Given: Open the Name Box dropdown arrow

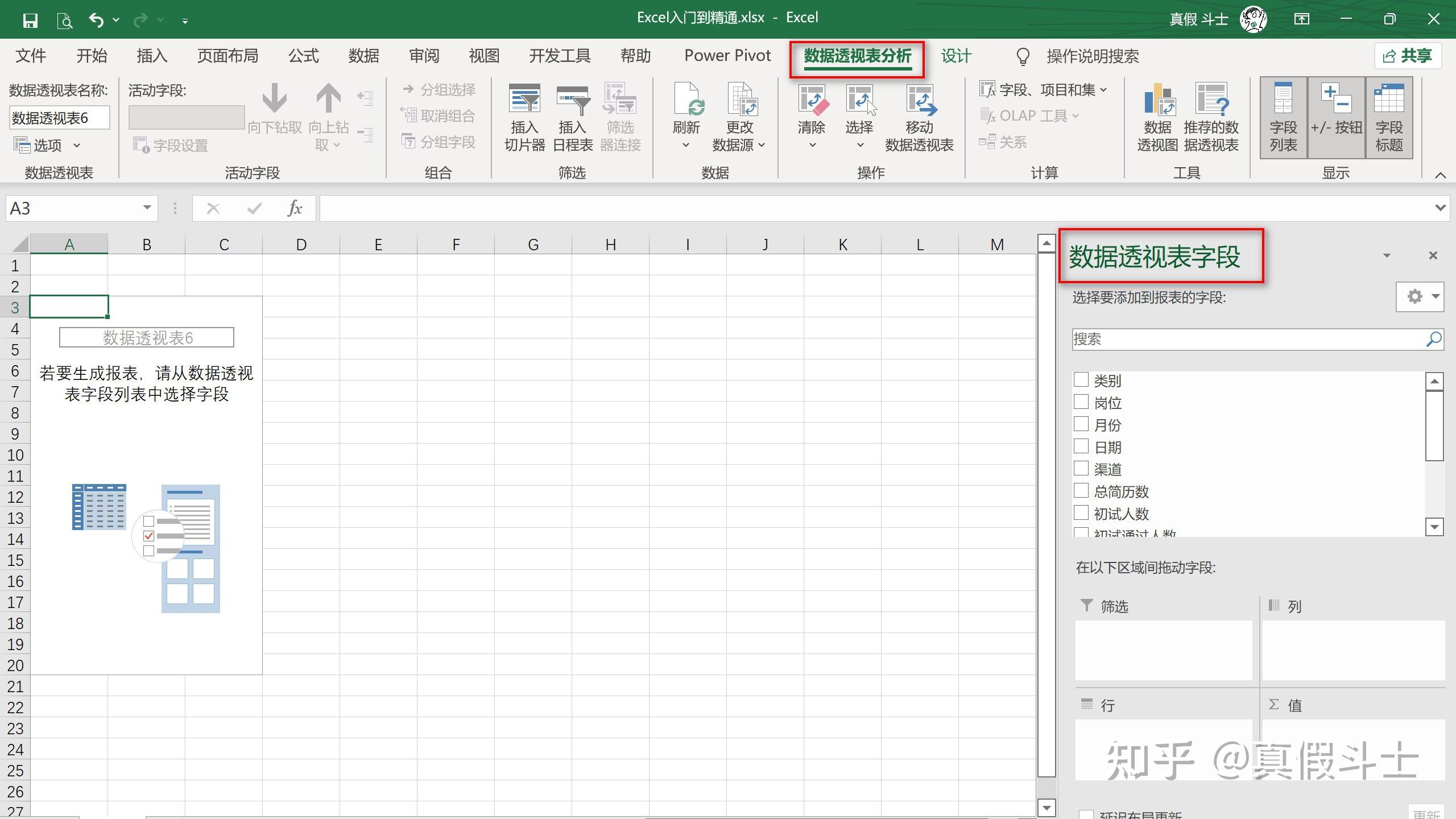Looking at the screenshot, I should (147, 208).
